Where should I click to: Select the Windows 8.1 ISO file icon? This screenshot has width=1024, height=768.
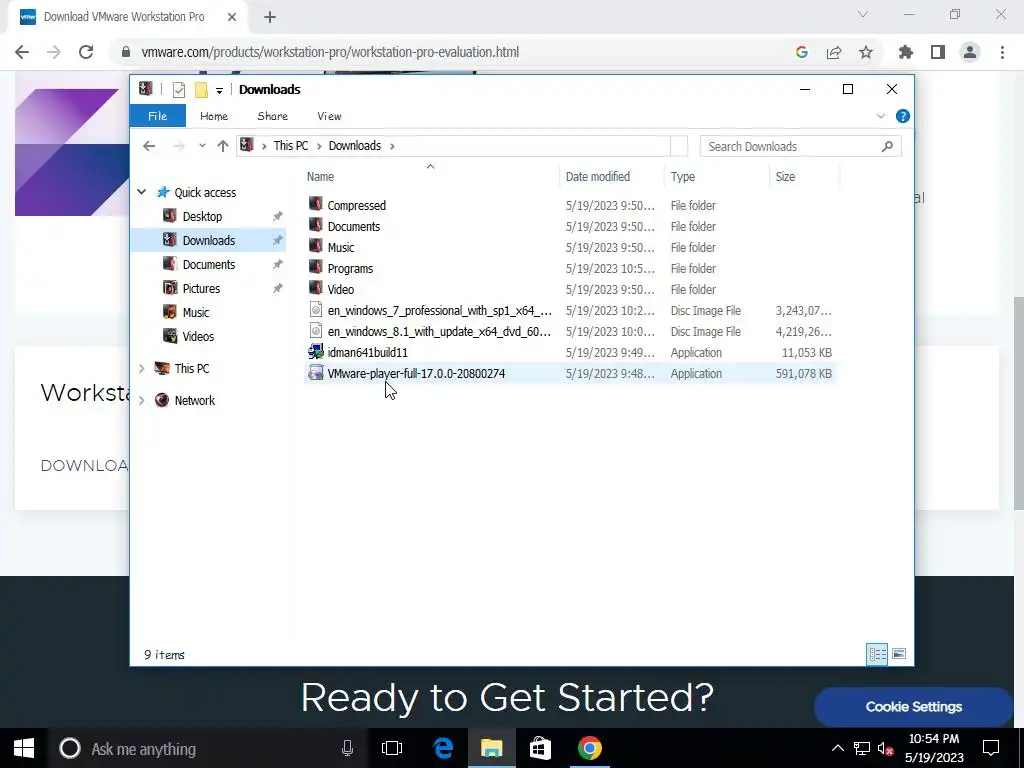(316, 330)
